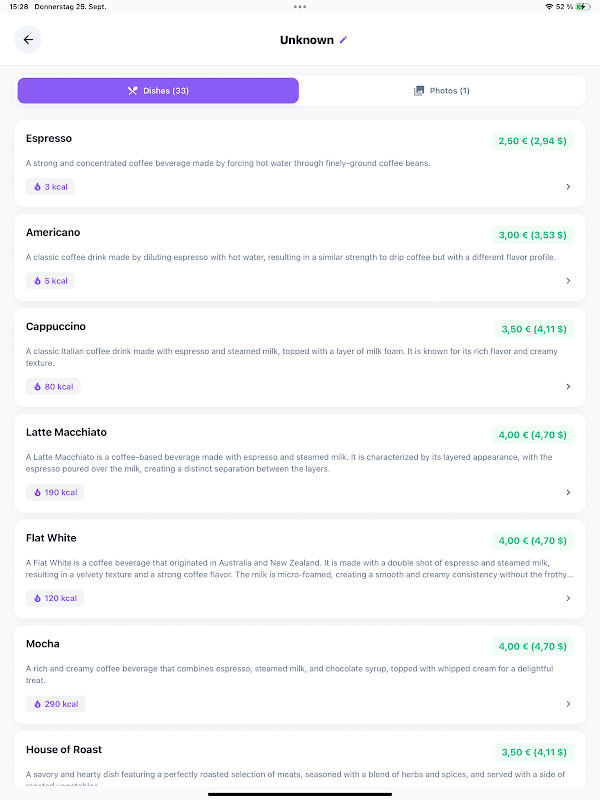The height and width of the screenshot is (800, 600).
Task: Expand Flat White via right chevron
Action: (x=568, y=599)
